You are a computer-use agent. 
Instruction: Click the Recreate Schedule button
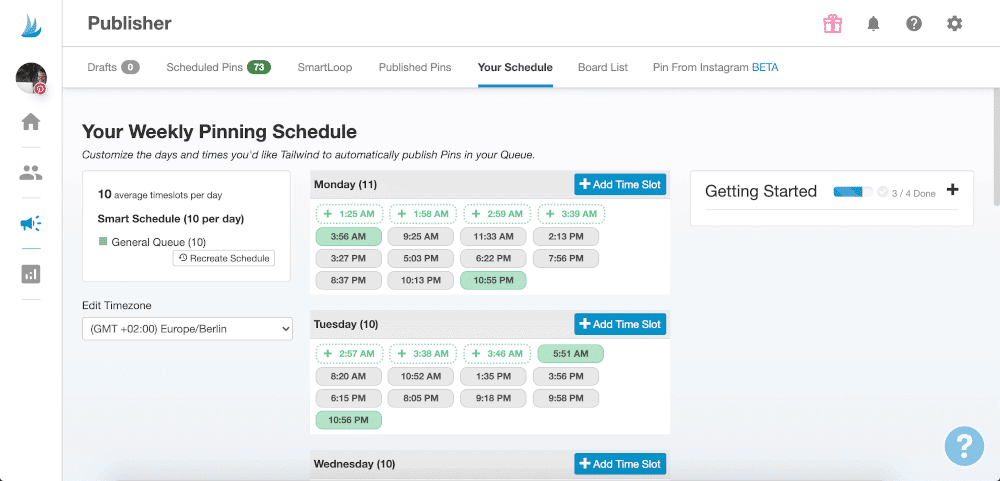[x=224, y=258]
